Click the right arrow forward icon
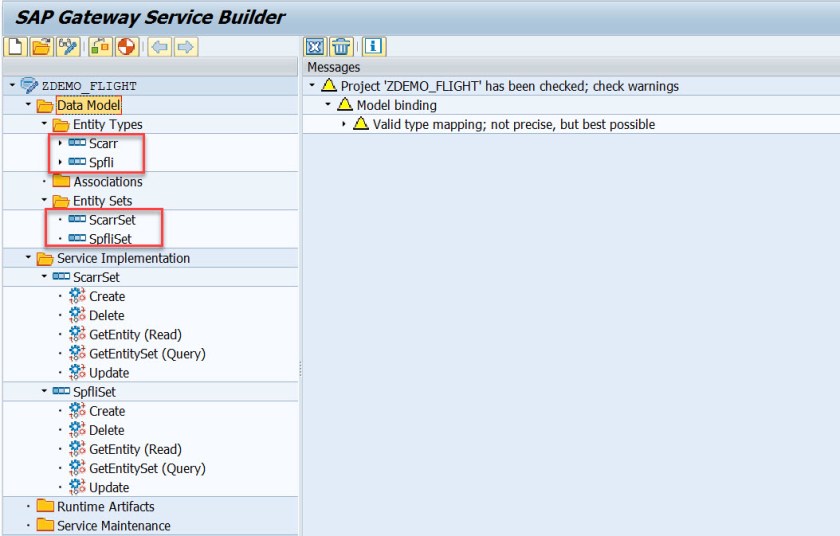The image size is (840, 536). pos(185,47)
